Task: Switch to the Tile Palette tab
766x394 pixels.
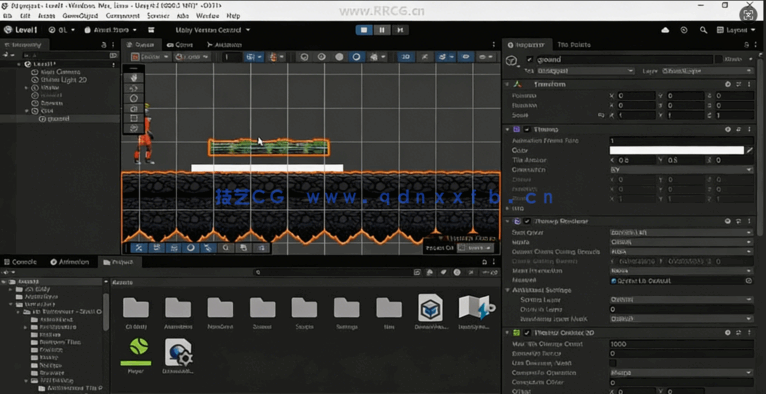Action: [x=574, y=44]
